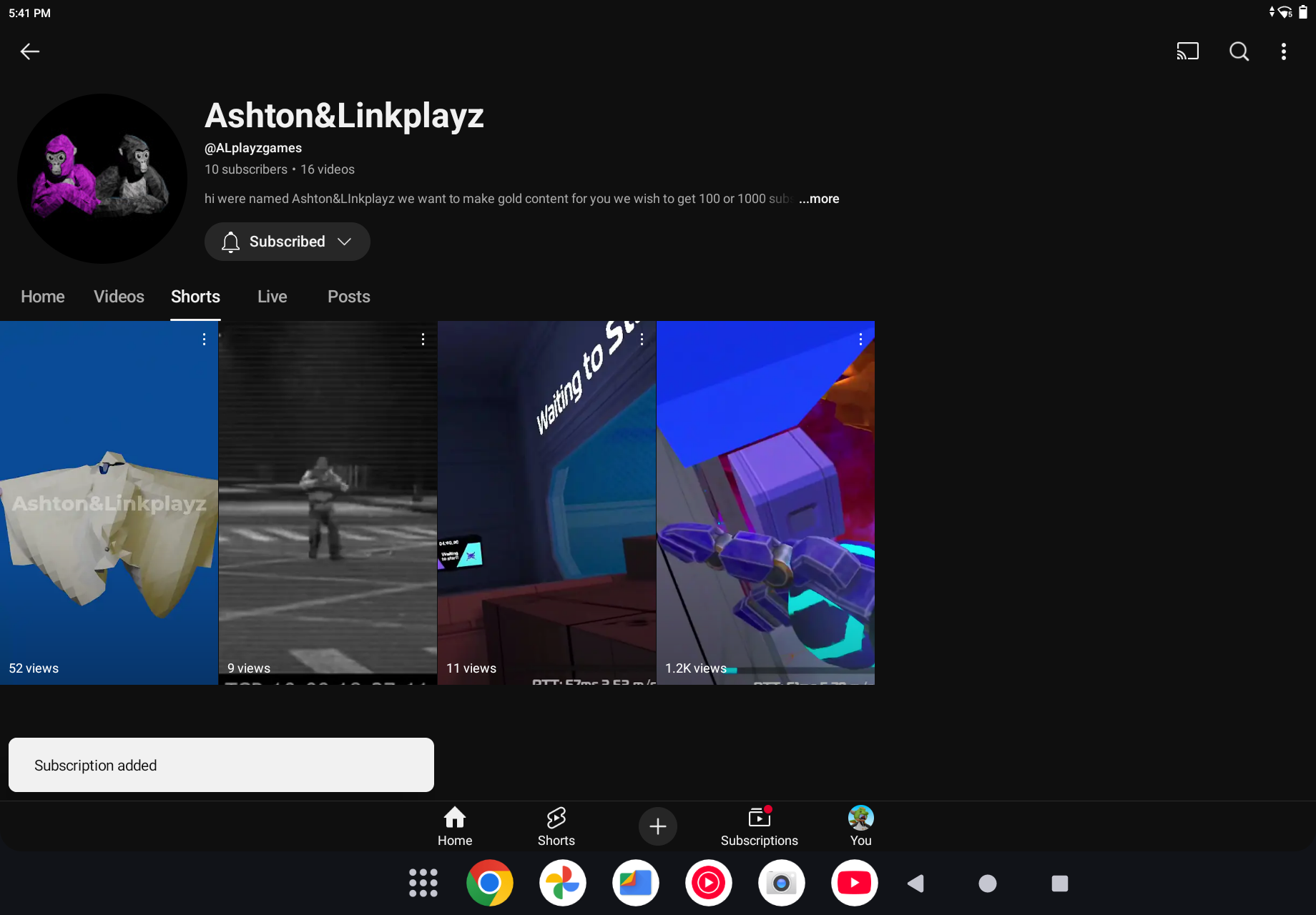Open the Subscribed notification dropdown
Viewport: 1316px width, 915px height.
point(288,242)
